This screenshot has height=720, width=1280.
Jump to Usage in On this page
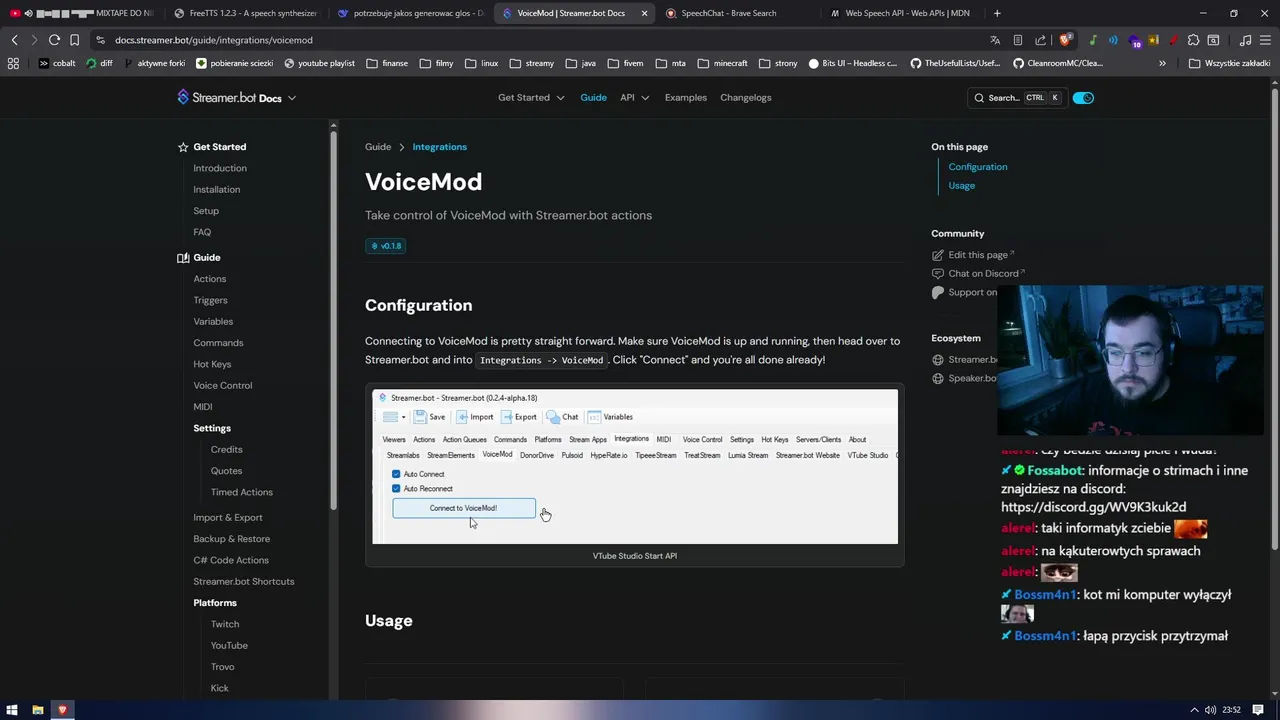[x=962, y=186]
